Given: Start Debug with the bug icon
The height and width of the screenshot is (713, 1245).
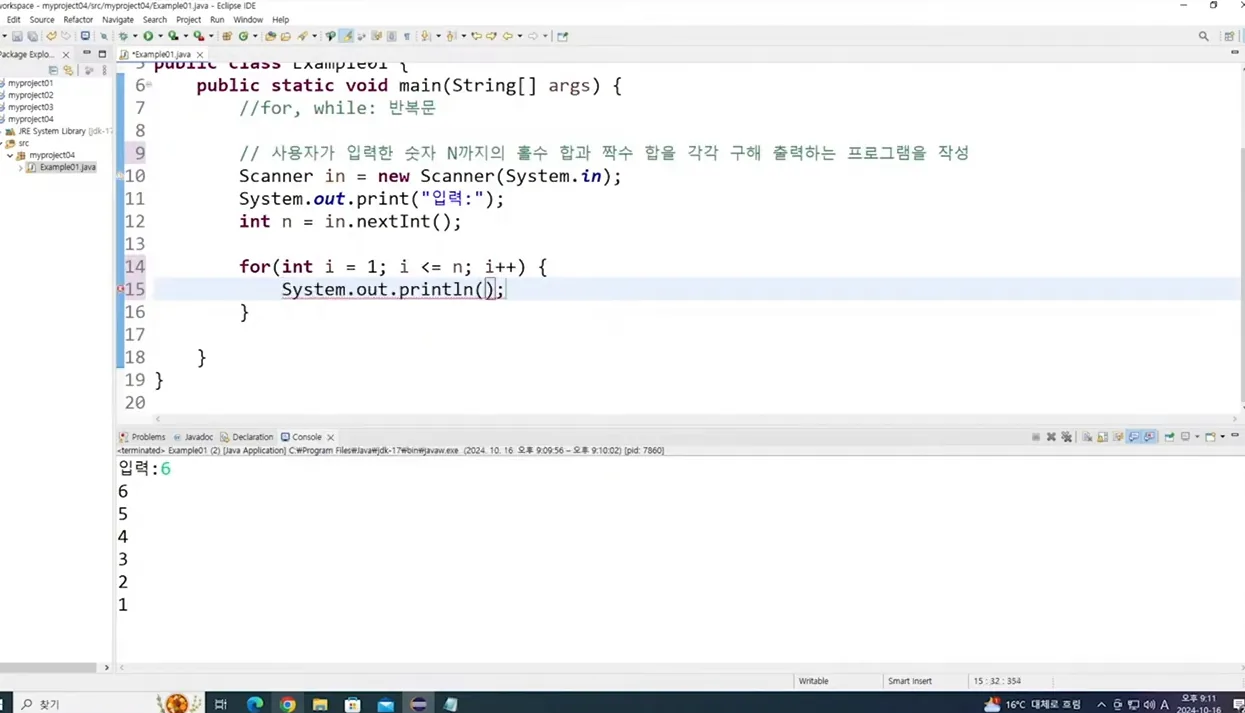Looking at the screenshot, I should [x=123, y=36].
